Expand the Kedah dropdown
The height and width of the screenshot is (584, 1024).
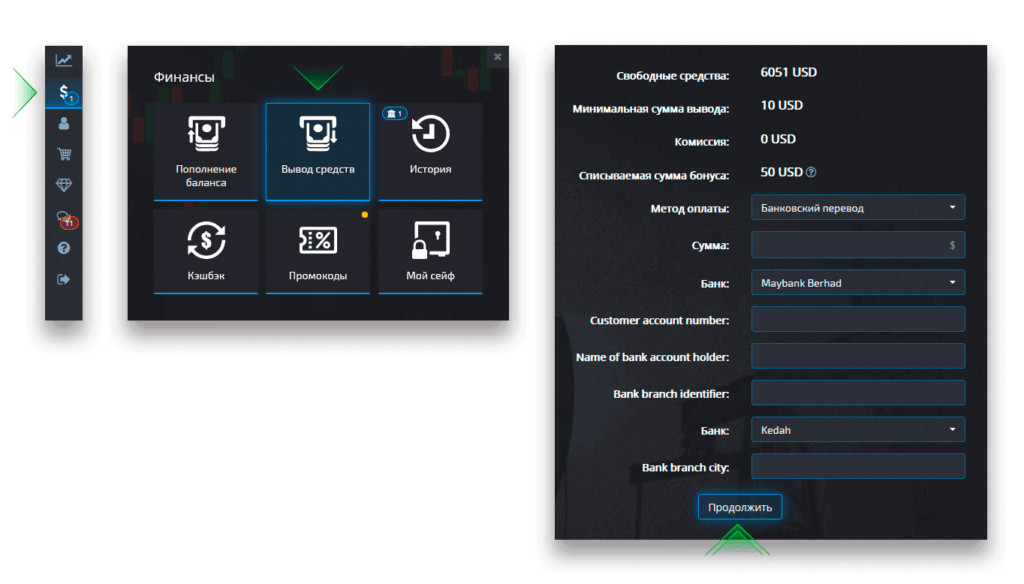pyautogui.click(x=857, y=430)
